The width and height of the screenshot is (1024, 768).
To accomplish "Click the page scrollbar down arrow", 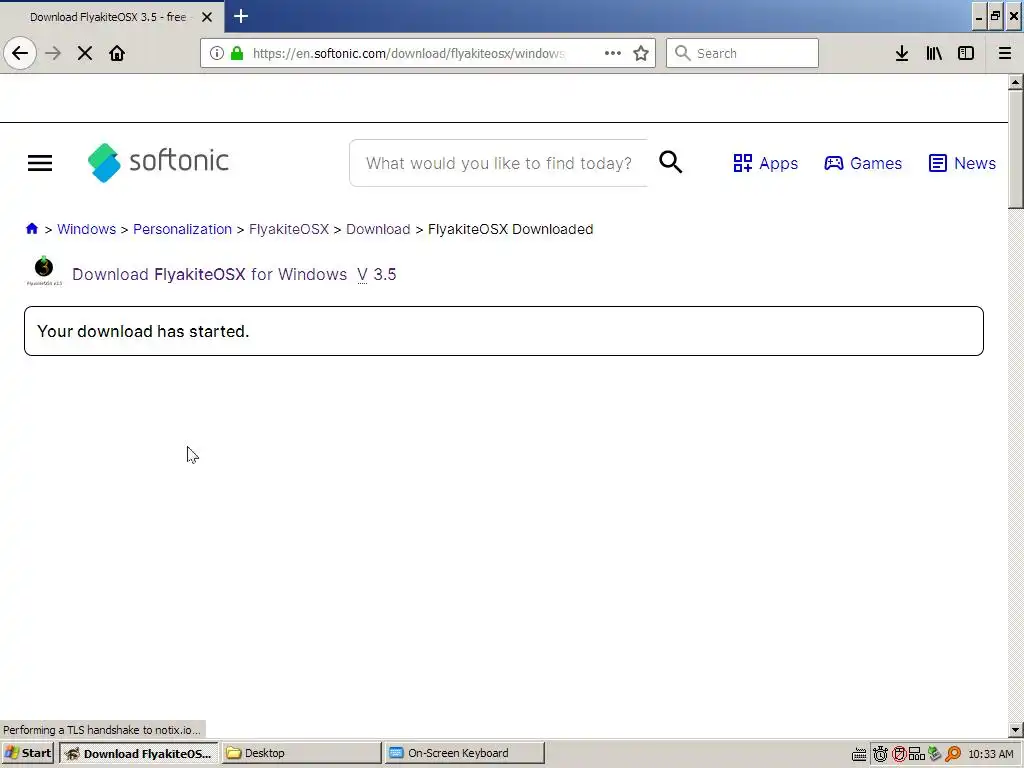I will [x=1016, y=729].
